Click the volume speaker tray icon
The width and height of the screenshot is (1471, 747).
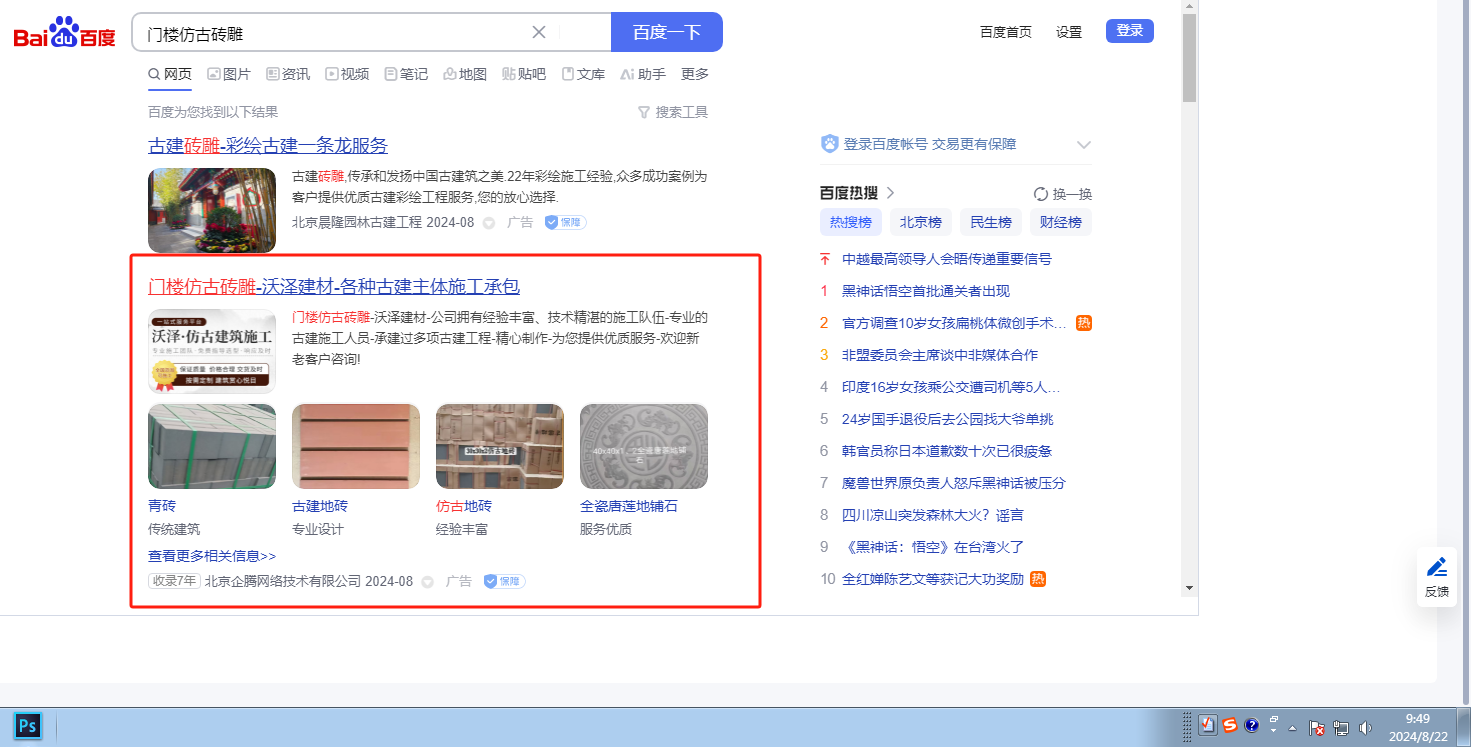(x=1366, y=727)
